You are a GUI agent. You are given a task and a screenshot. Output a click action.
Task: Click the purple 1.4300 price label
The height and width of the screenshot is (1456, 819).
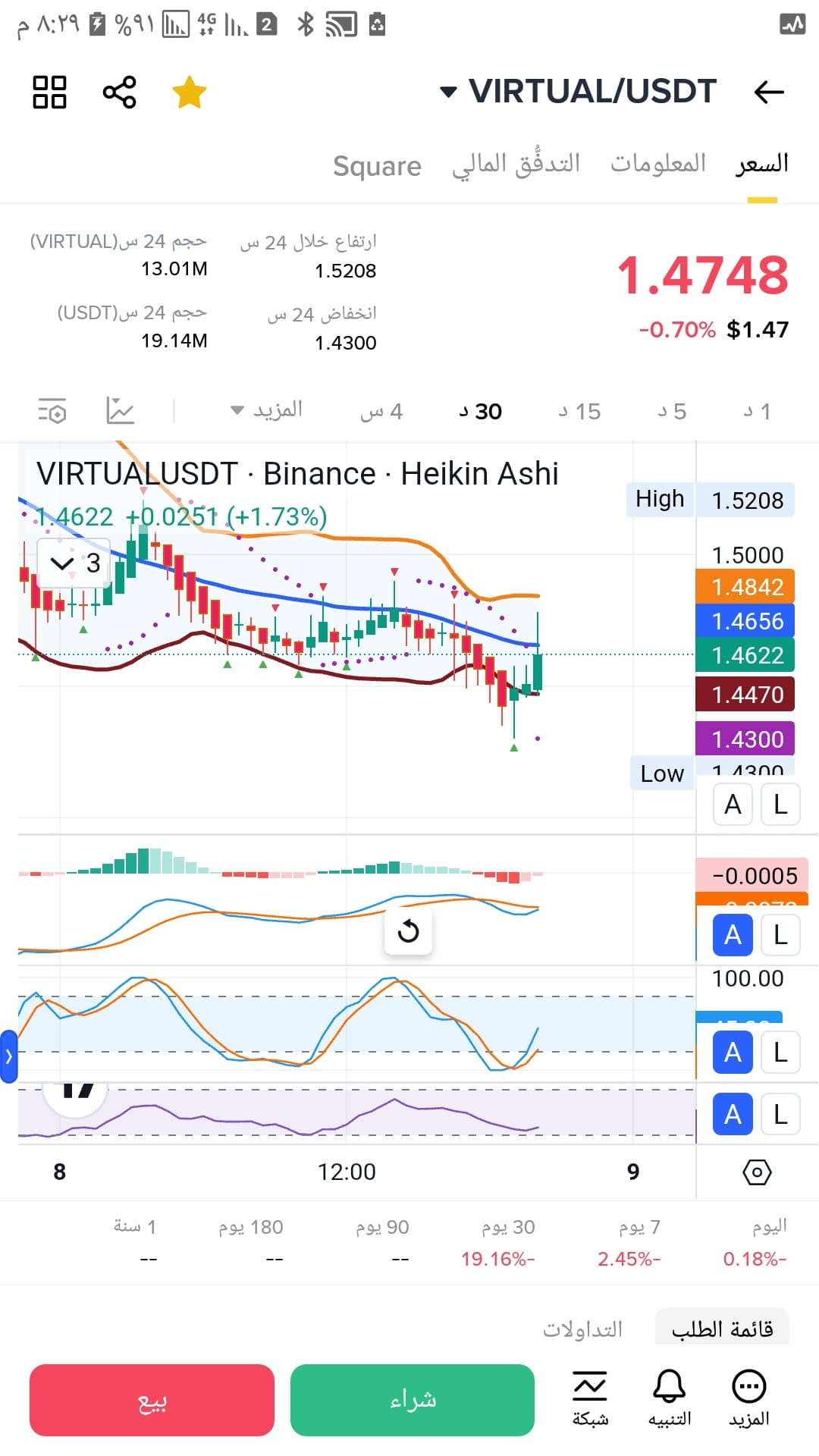(x=745, y=739)
